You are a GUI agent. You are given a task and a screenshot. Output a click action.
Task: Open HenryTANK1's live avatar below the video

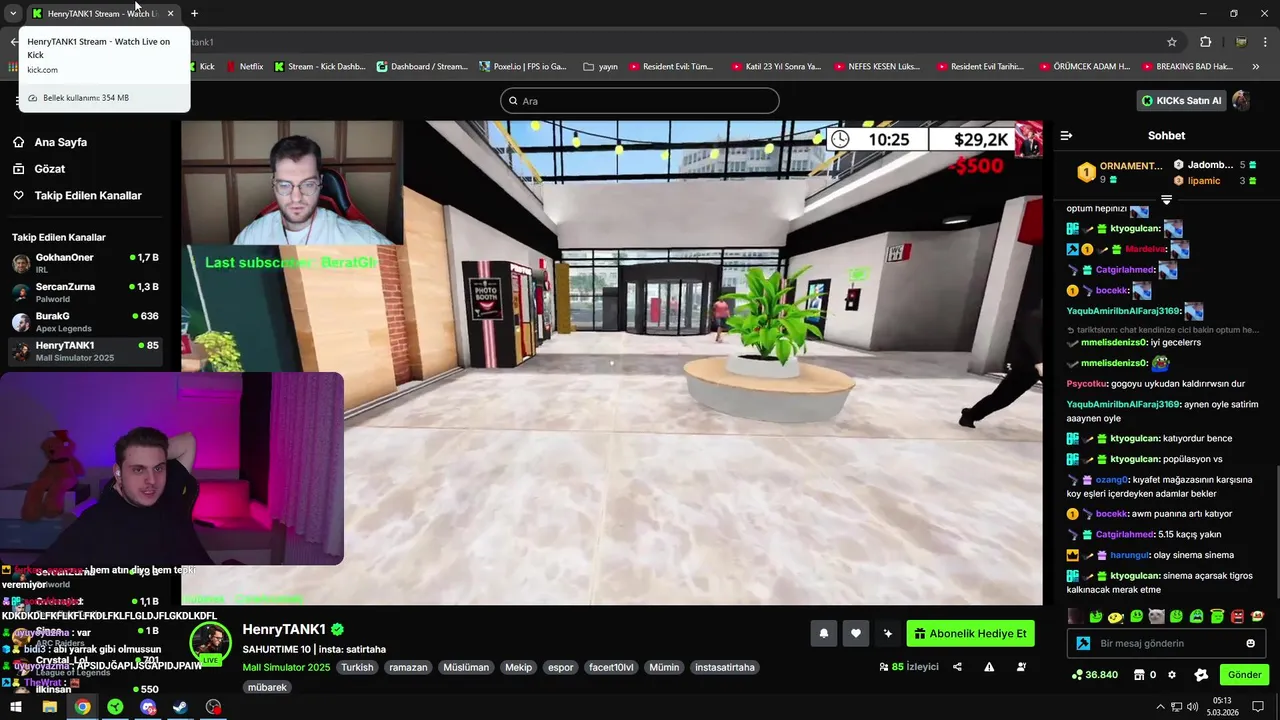(x=210, y=643)
